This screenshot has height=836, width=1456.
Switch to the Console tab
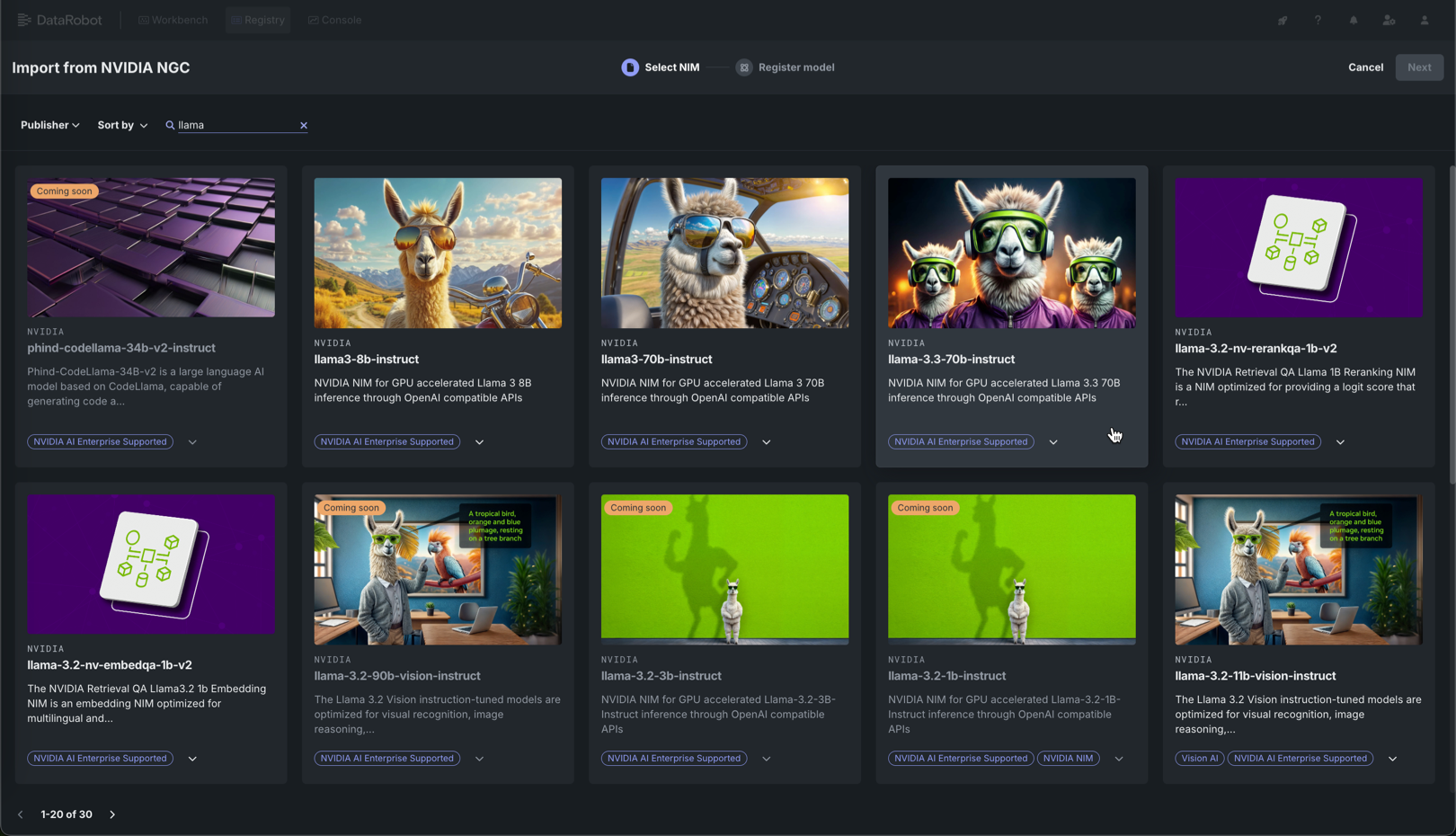334,20
